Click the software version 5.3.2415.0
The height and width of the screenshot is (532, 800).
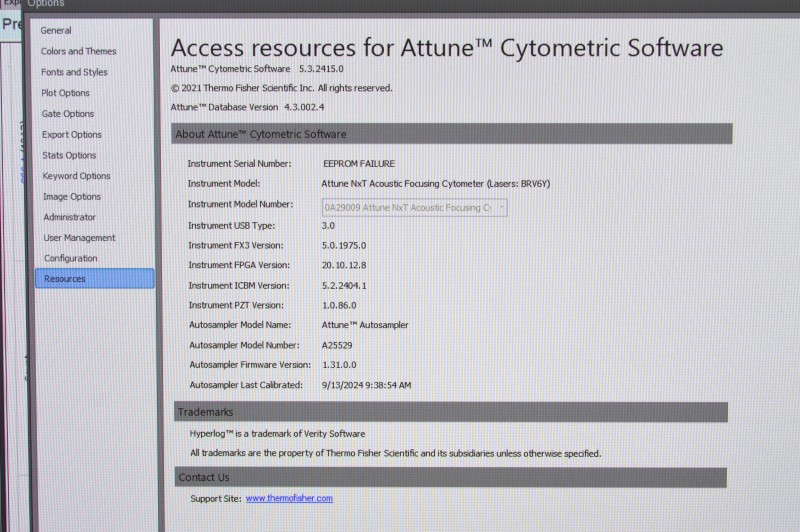point(321,69)
